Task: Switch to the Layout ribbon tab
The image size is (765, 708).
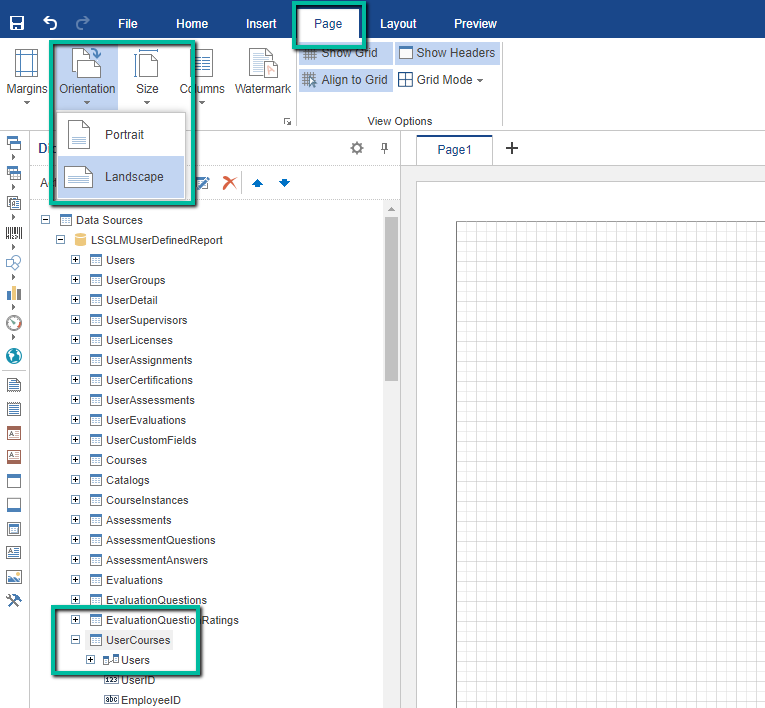Action: click(398, 23)
